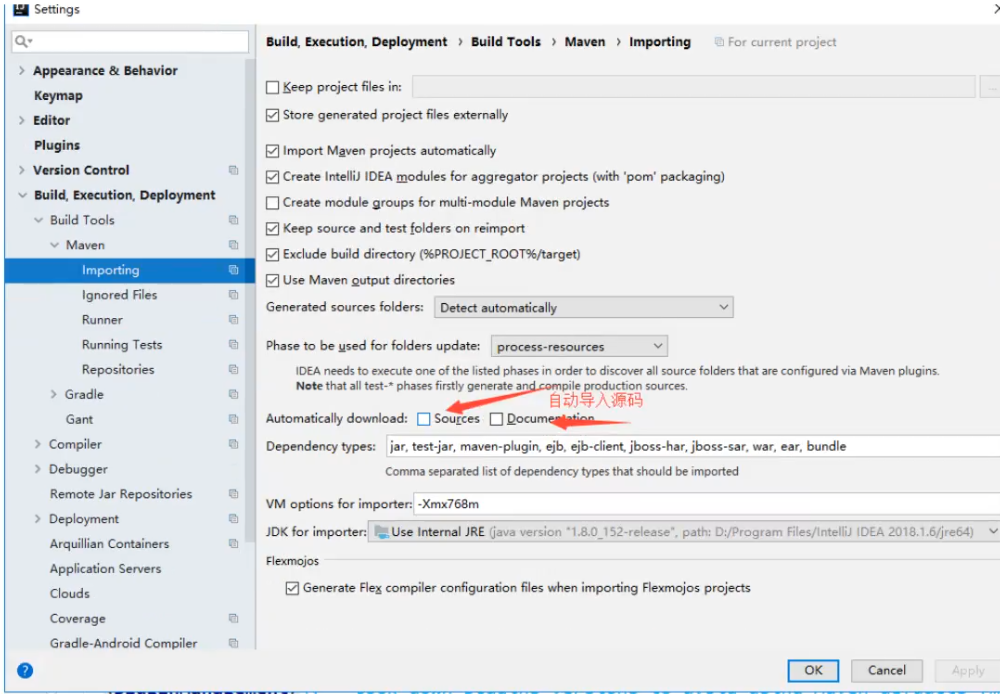
Task: Click Maven in the breadcrumb path
Action: pyautogui.click(x=585, y=42)
